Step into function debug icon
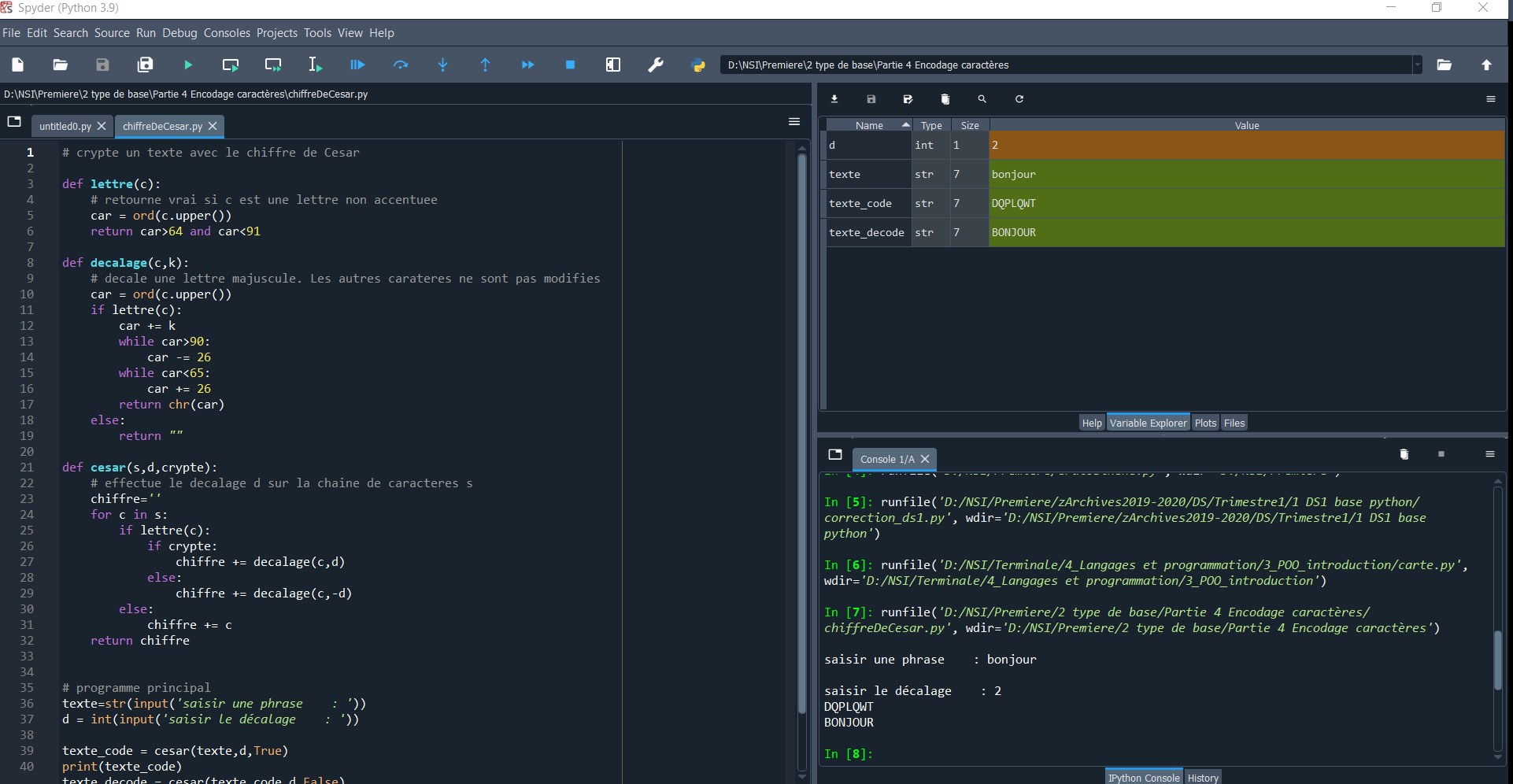 (443, 65)
